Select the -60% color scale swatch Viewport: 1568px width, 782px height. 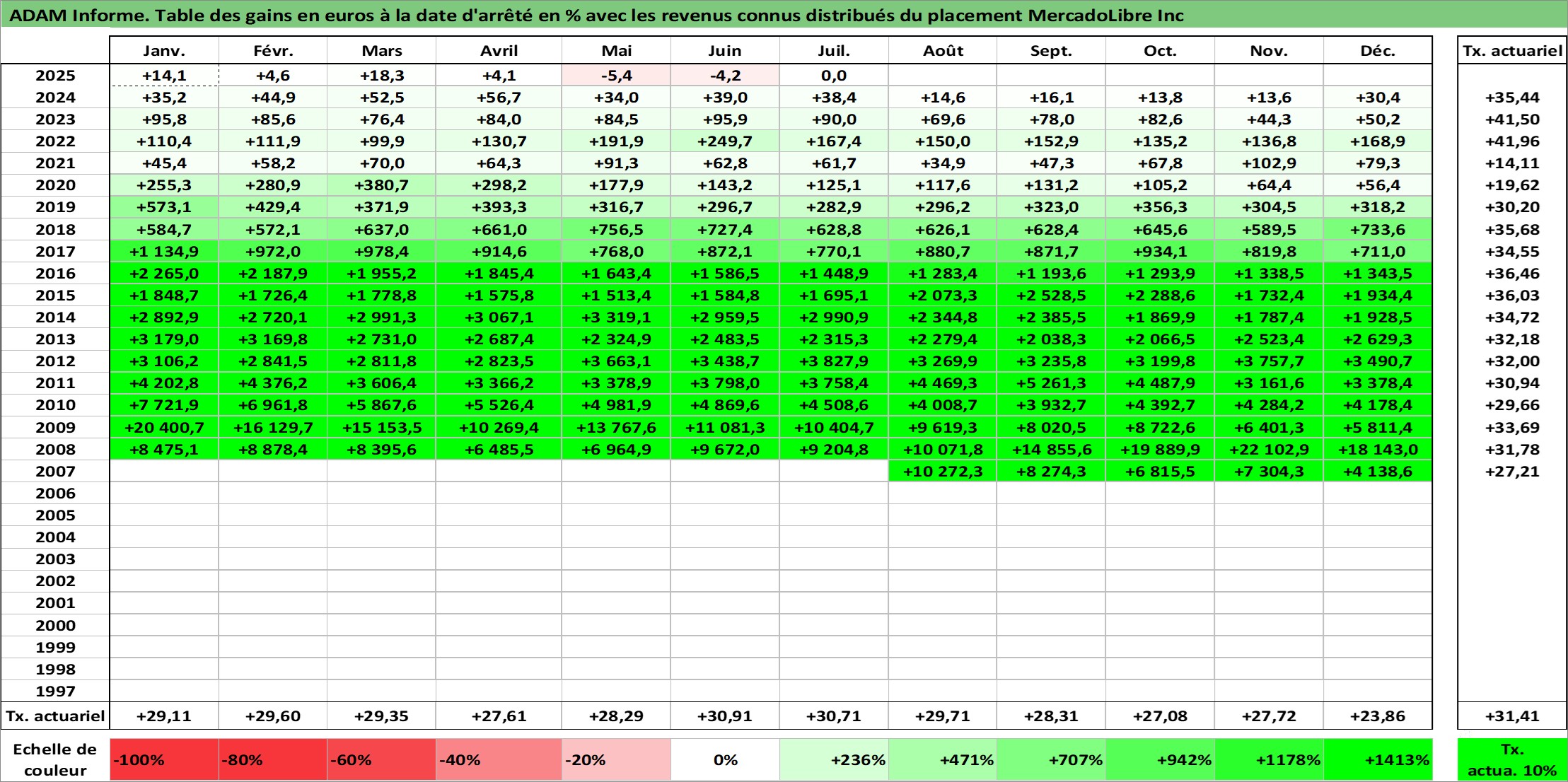[382, 760]
